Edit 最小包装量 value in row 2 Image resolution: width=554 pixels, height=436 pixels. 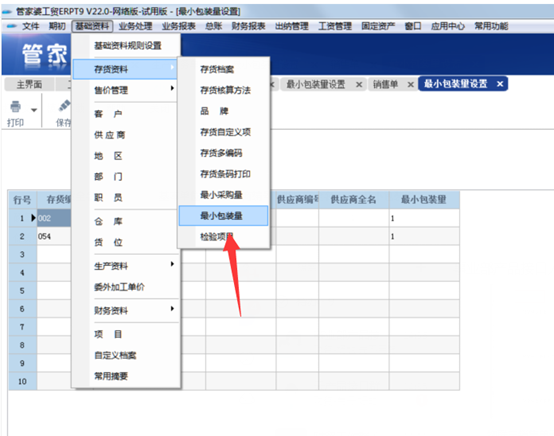tap(424, 236)
